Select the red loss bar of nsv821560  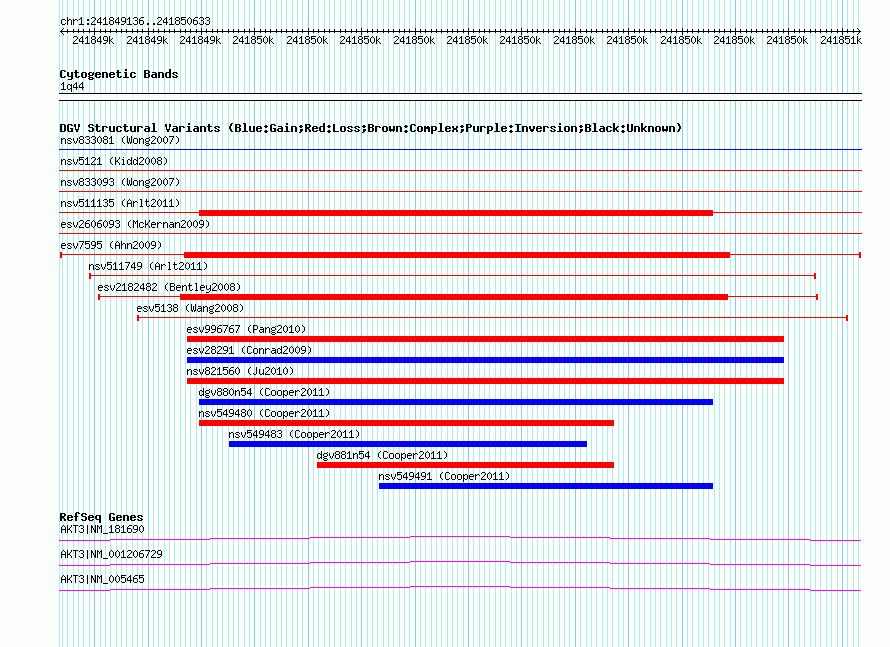click(485, 381)
